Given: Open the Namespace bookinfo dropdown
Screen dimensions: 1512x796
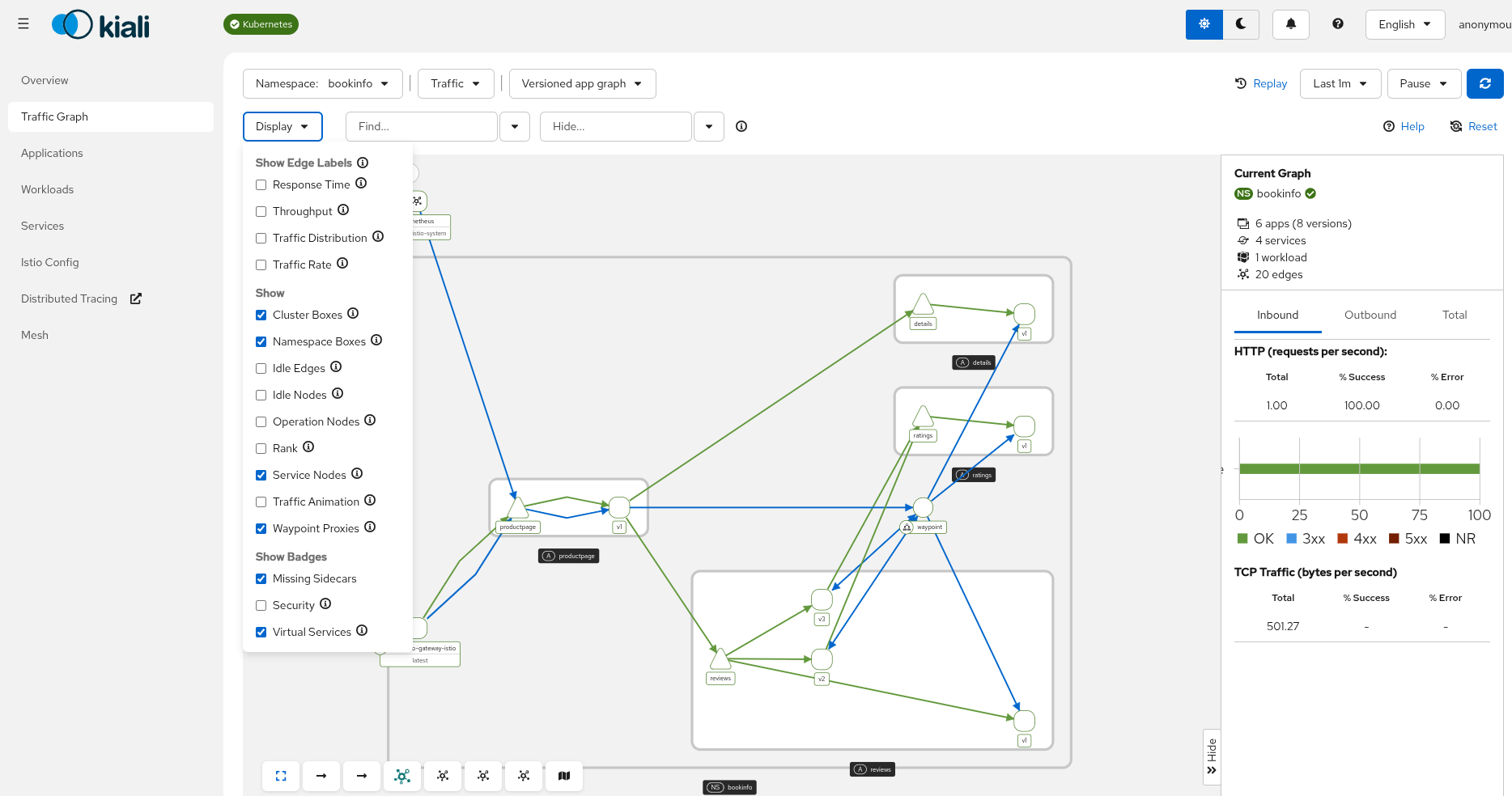Looking at the screenshot, I should tap(322, 83).
